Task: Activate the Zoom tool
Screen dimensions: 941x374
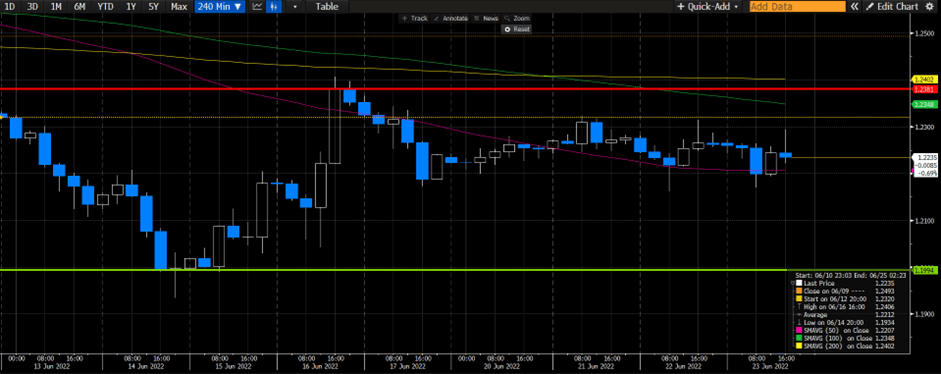Action: click(x=517, y=18)
